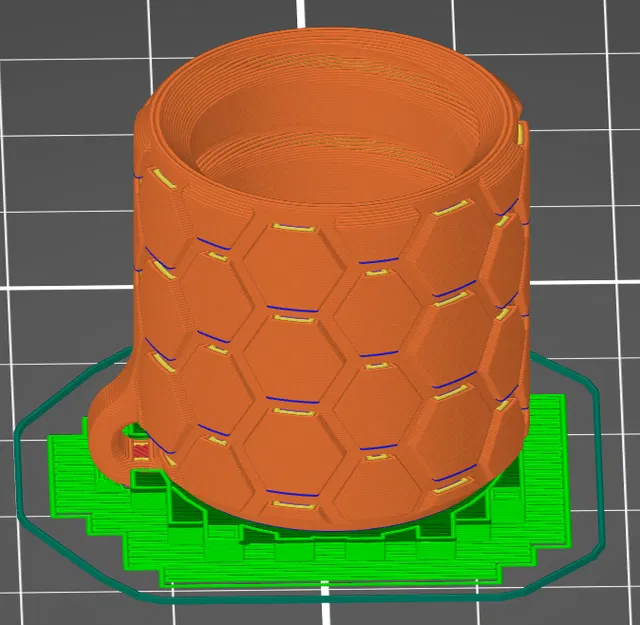Click the red infill patch inside the handle
Viewport: 640px width, 625px height.
(x=140, y=451)
